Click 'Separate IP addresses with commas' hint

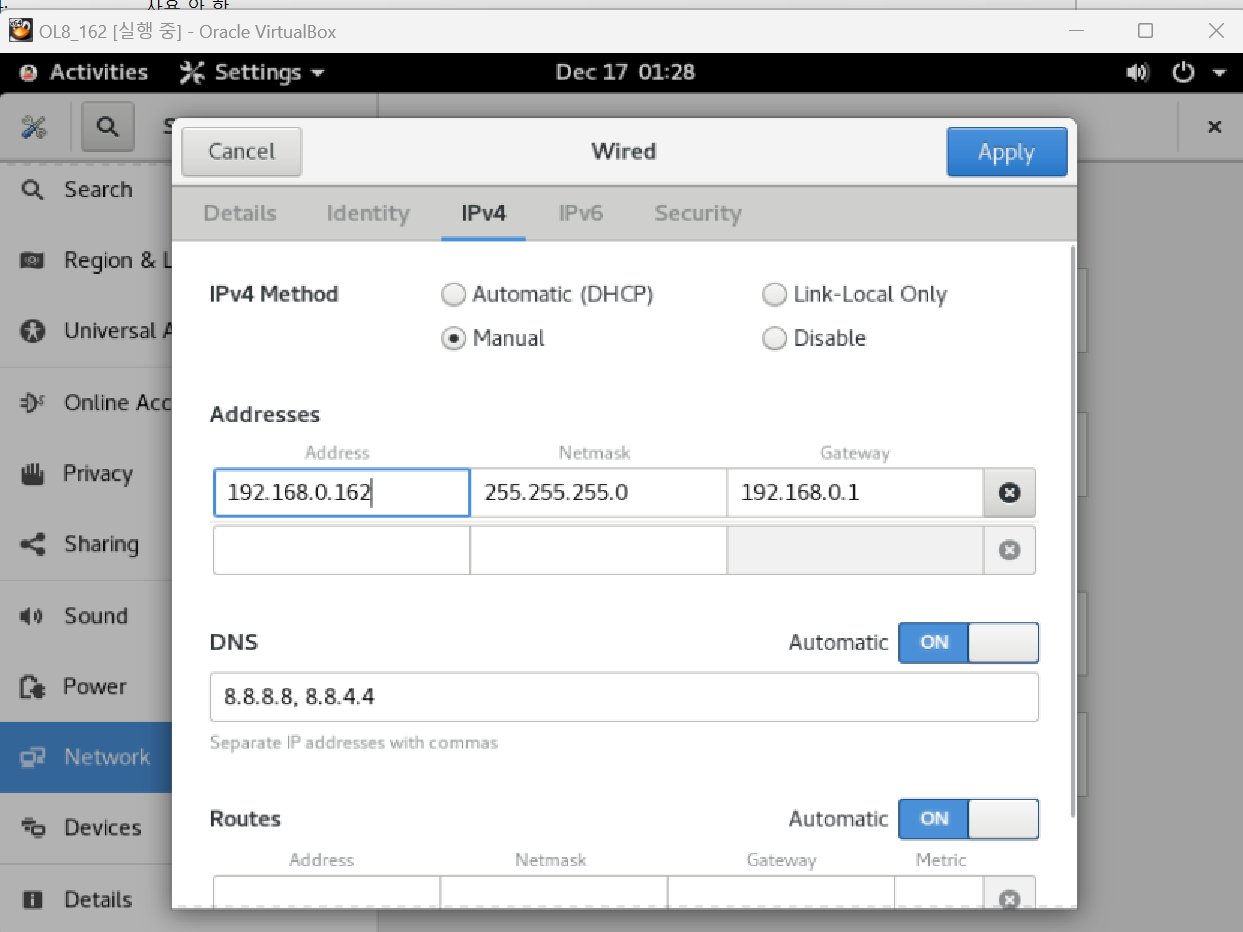[354, 743]
